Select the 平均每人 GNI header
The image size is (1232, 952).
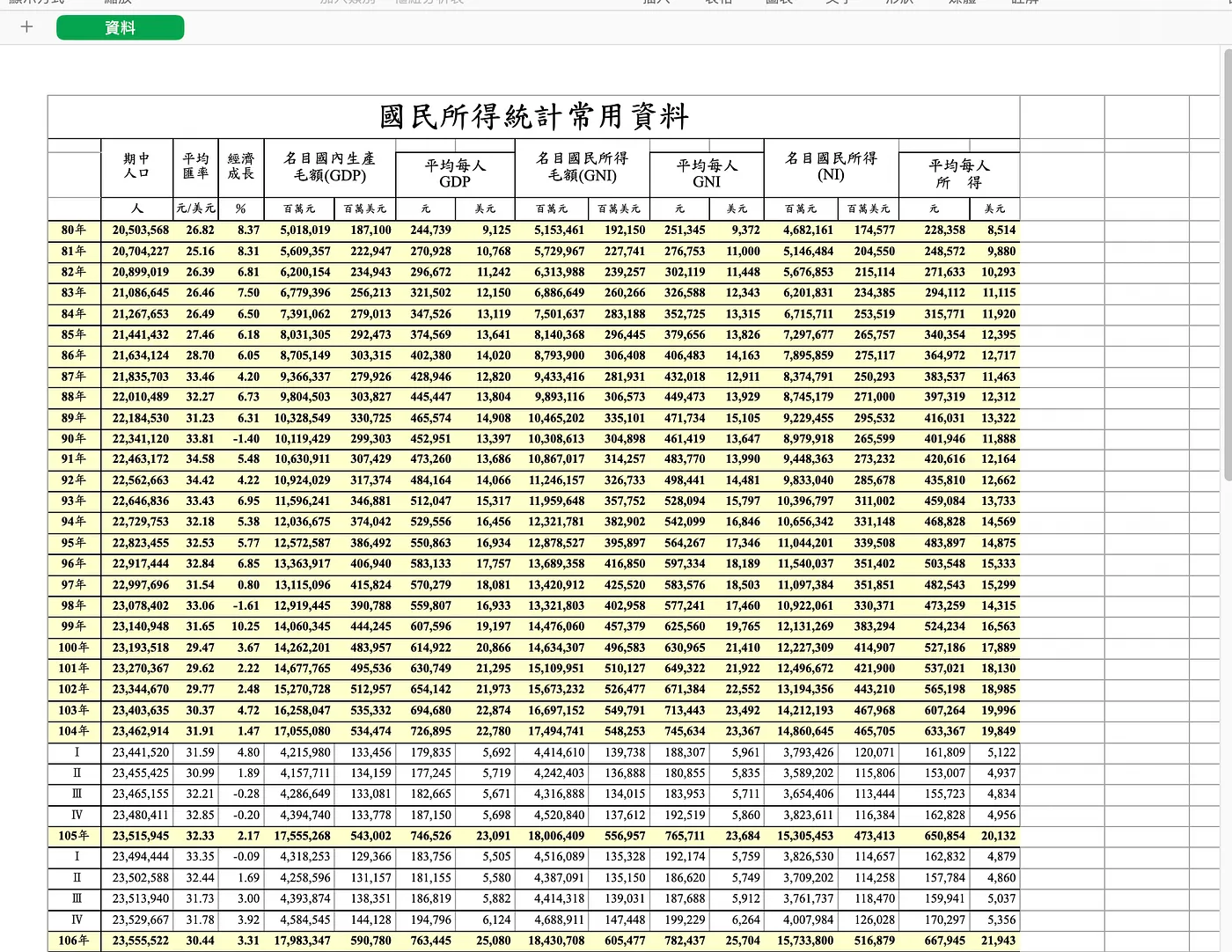707,173
